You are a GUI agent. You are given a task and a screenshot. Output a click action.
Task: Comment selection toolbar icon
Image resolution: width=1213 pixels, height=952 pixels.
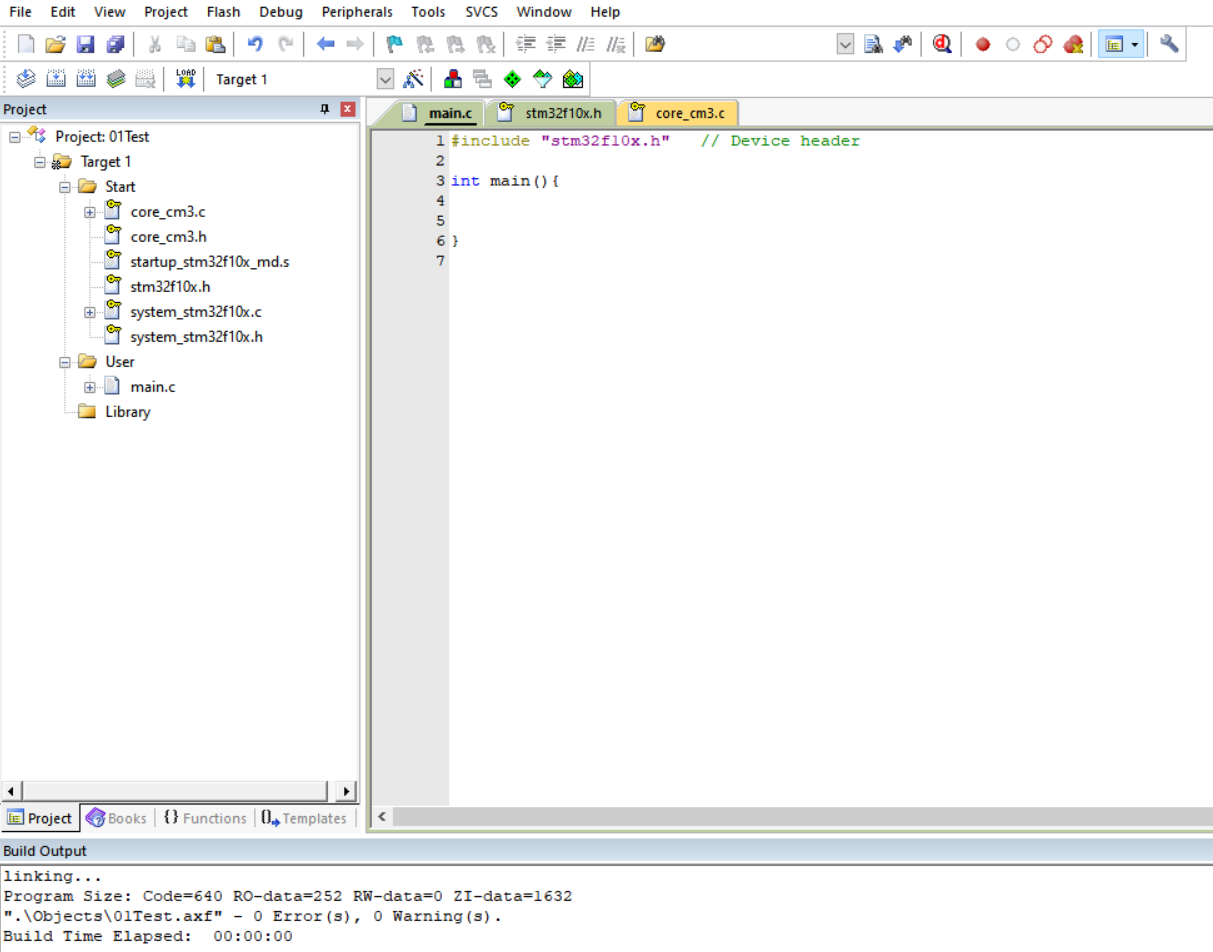[586, 44]
